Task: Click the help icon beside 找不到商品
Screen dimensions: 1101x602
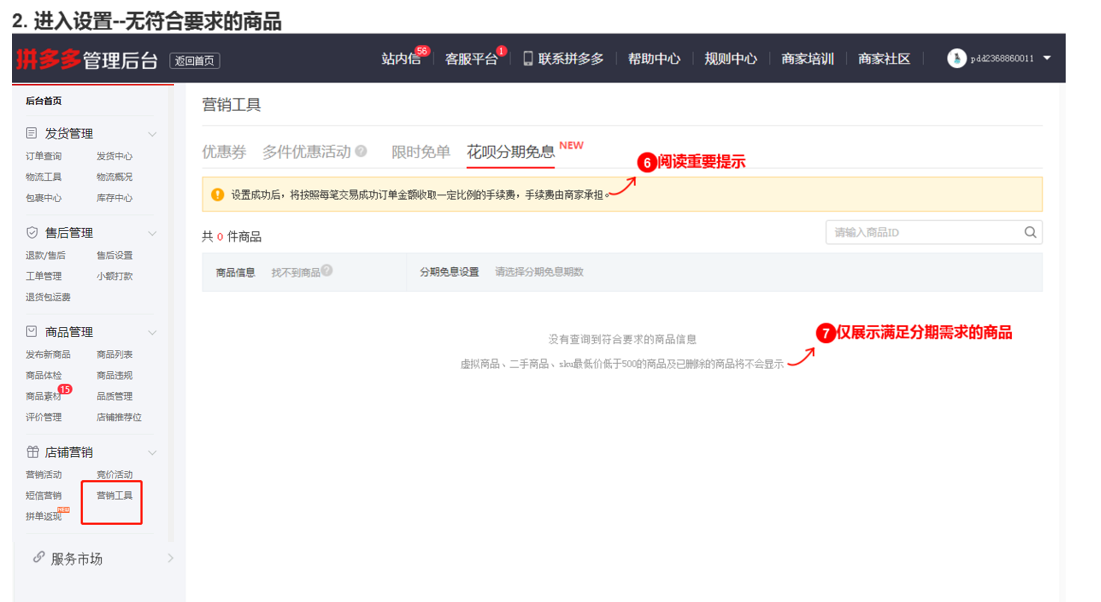Action: pyautogui.click(x=327, y=270)
